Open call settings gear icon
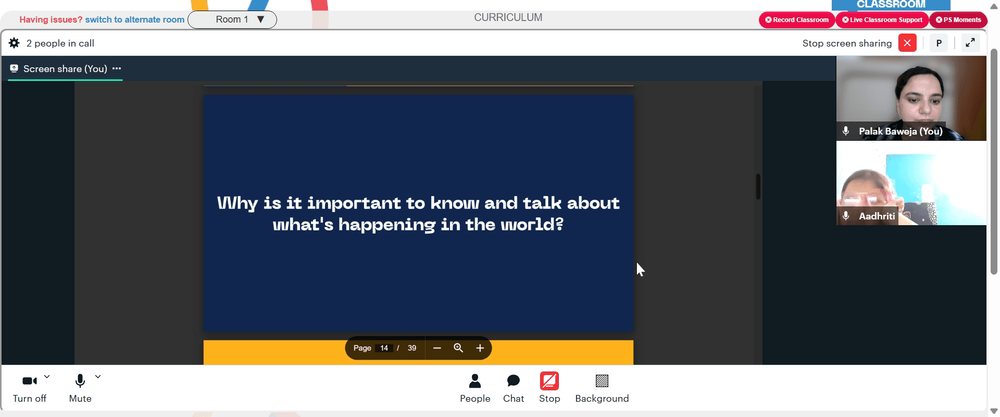Viewport: 1000px width, 417px height. [x=14, y=43]
